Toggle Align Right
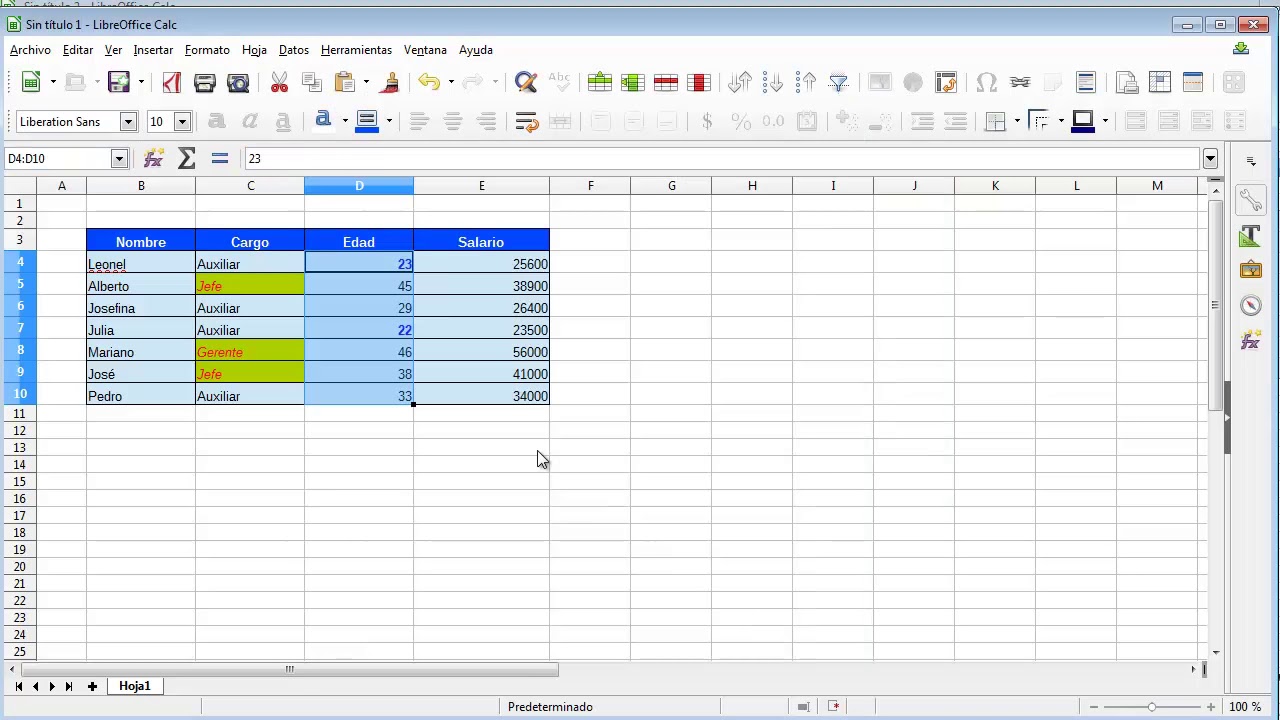1280x720 pixels. (487, 121)
